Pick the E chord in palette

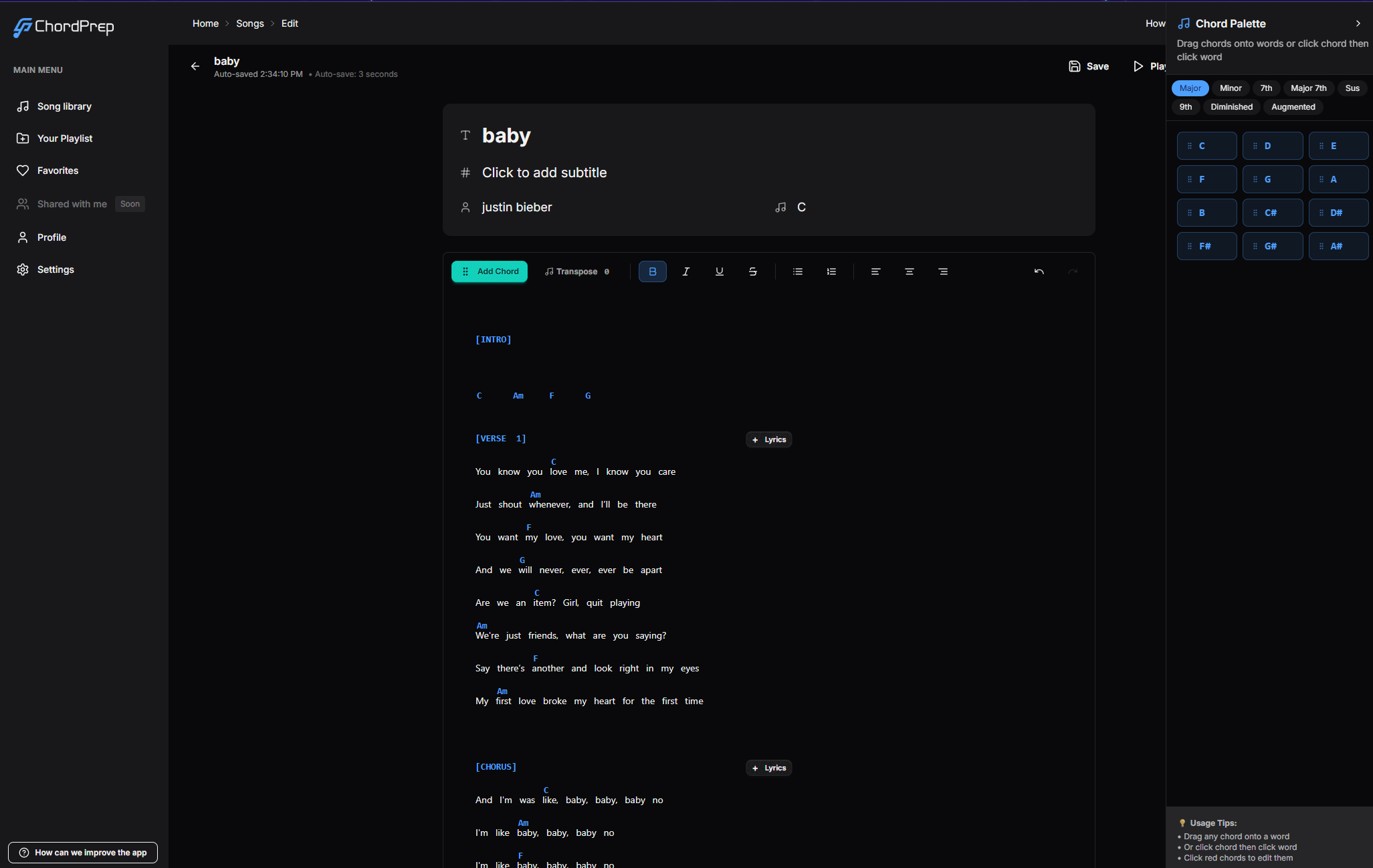[1339, 146]
